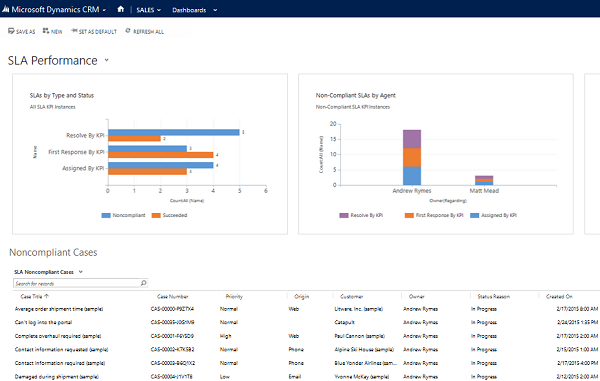
Task: Click the High priority cell
Action: click(x=225, y=336)
